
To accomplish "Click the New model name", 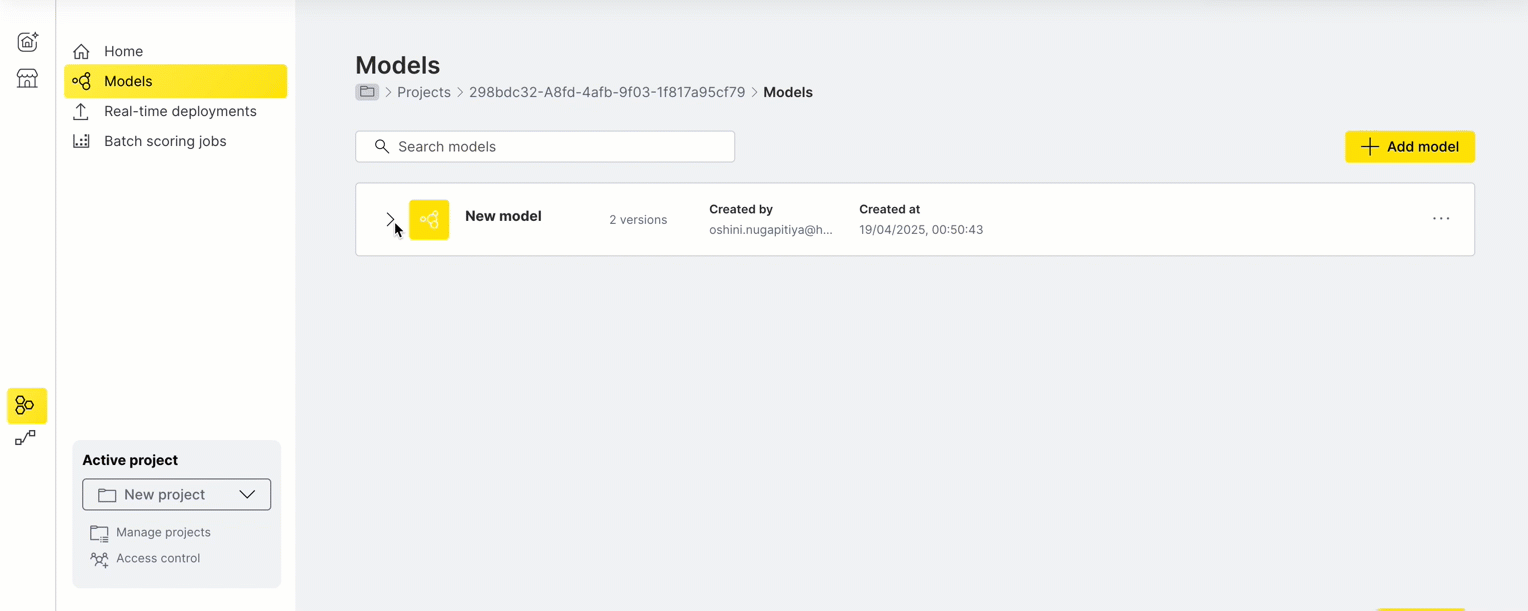I will 503,216.
